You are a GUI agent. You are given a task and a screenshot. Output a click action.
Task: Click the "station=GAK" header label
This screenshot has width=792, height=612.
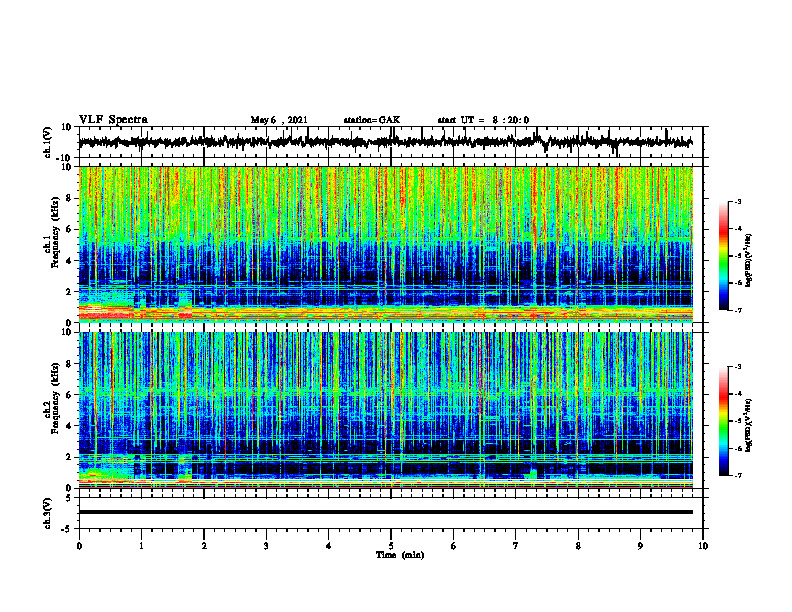pos(372,120)
